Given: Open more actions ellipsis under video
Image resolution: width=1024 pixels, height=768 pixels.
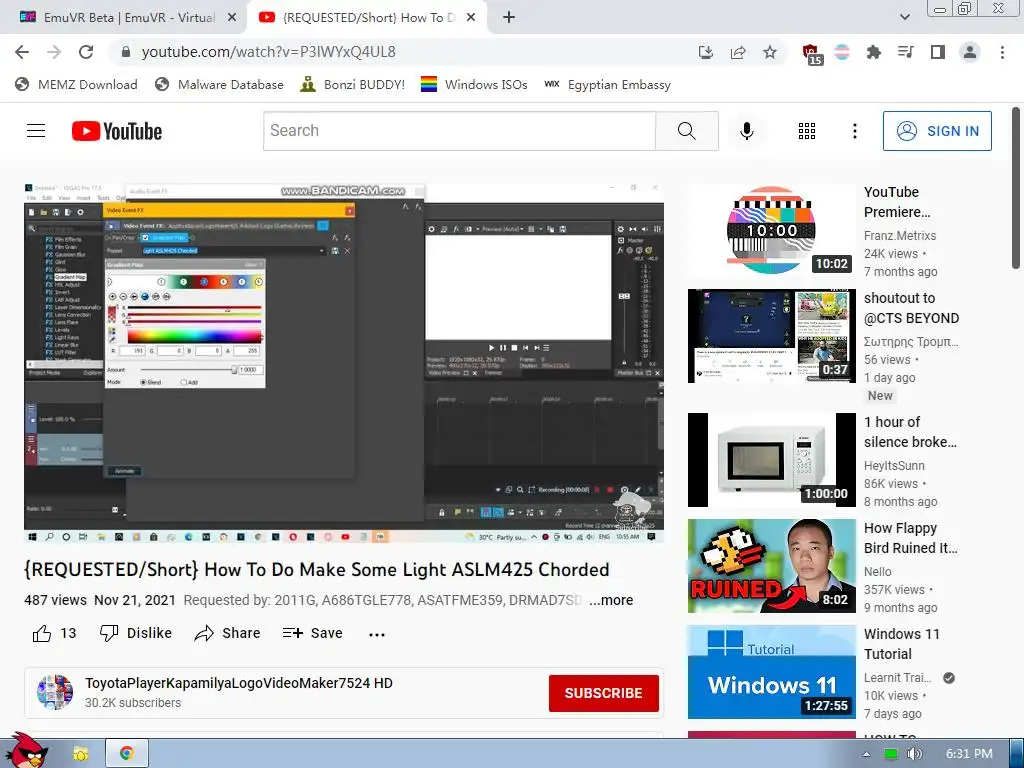Looking at the screenshot, I should 377,634.
